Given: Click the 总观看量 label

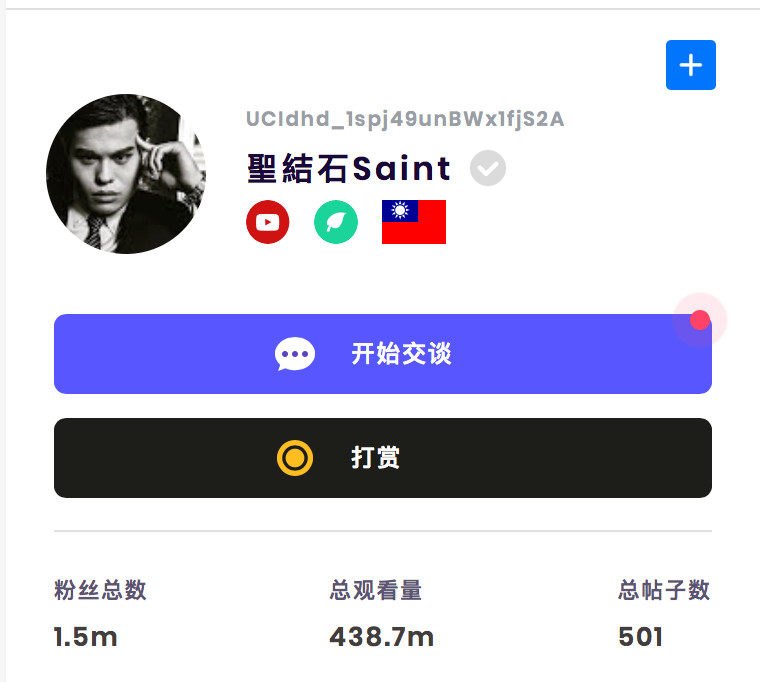Looking at the screenshot, I should pos(376,590).
